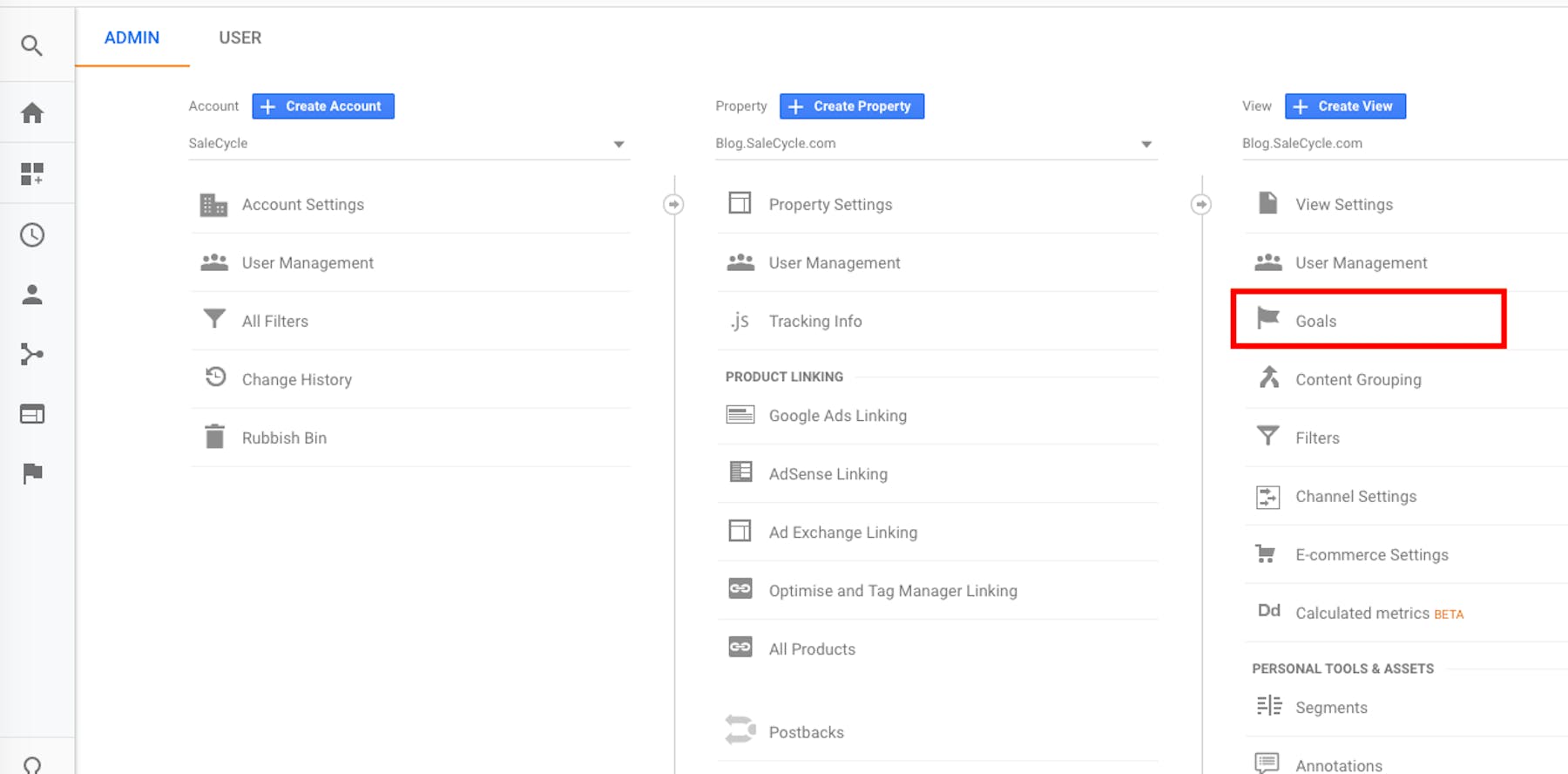The image size is (1568, 774).
Task: Click the Optimise and Tag Manager link icon
Action: (x=740, y=588)
